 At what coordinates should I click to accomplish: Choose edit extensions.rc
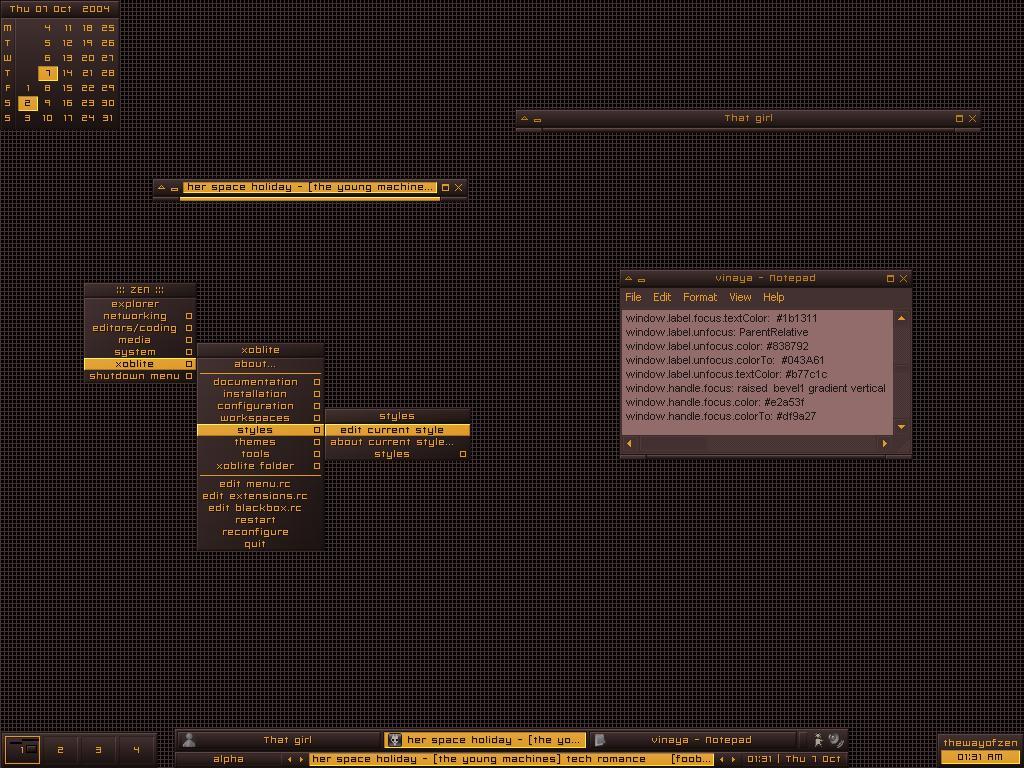click(x=261, y=496)
